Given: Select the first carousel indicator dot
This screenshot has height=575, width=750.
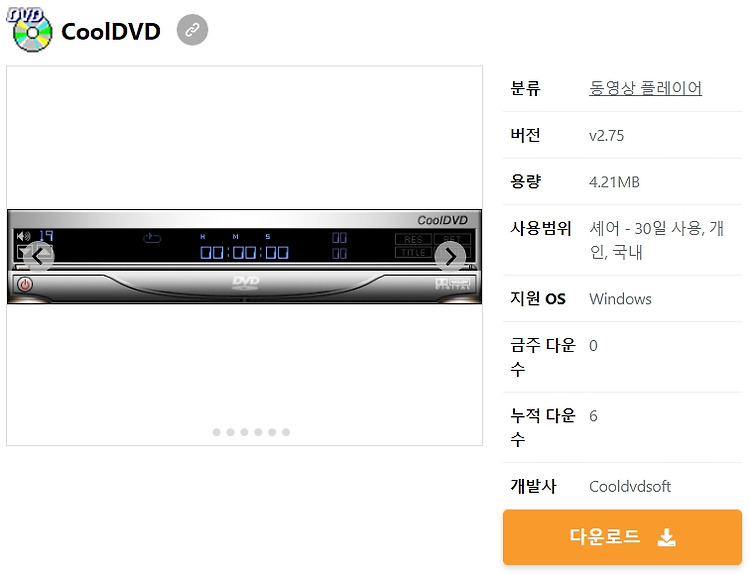Looking at the screenshot, I should [217, 432].
